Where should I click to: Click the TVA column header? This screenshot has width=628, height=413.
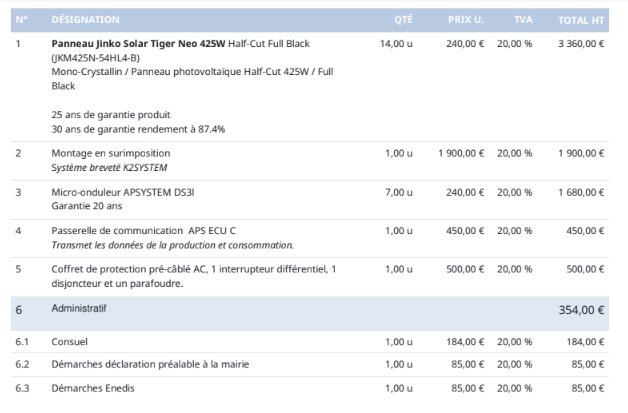point(523,20)
